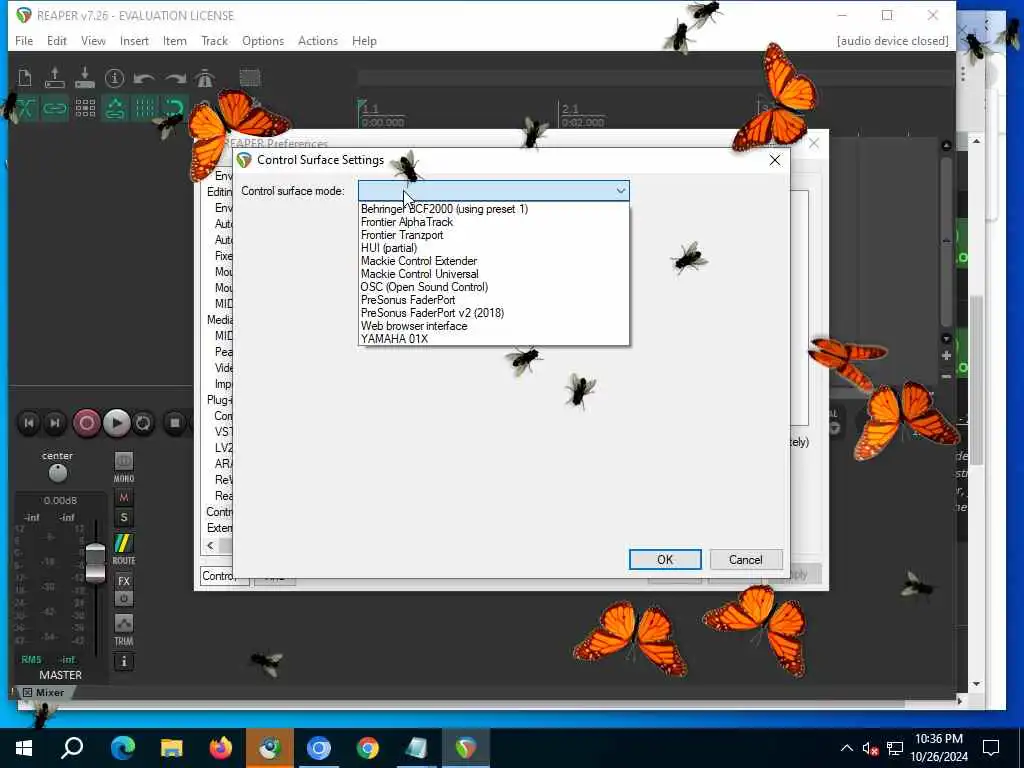Click the [audio device closed] status text
1024x768 pixels.
click(x=892, y=40)
